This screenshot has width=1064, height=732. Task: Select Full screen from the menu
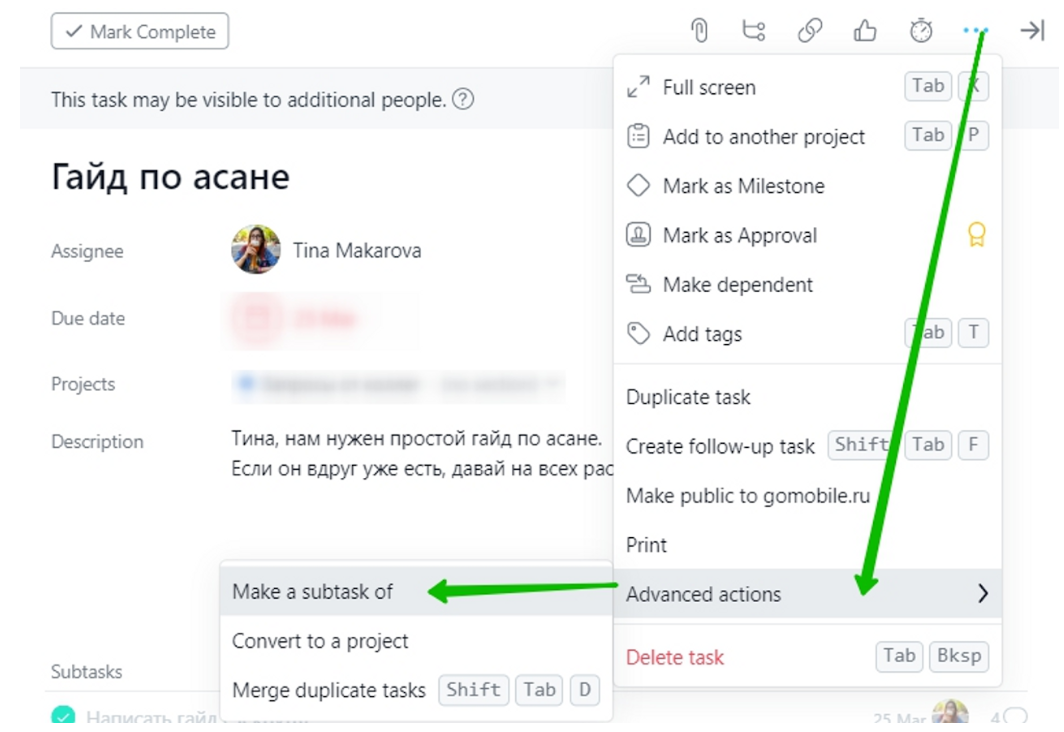coord(708,87)
